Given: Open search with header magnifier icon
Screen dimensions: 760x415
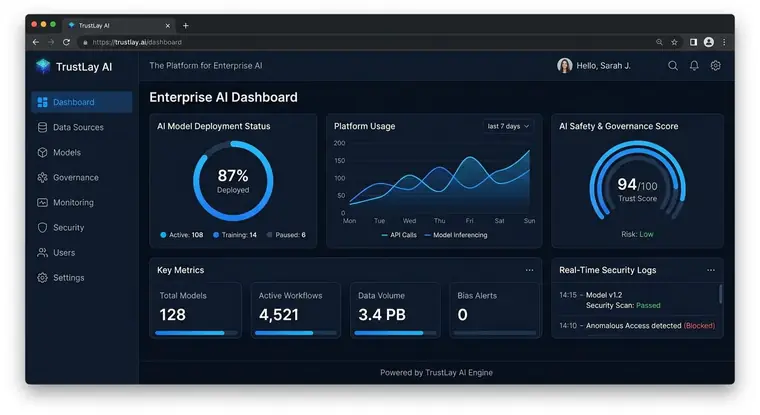Looking at the screenshot, I should pyautogui.click(x=673, y=65).
